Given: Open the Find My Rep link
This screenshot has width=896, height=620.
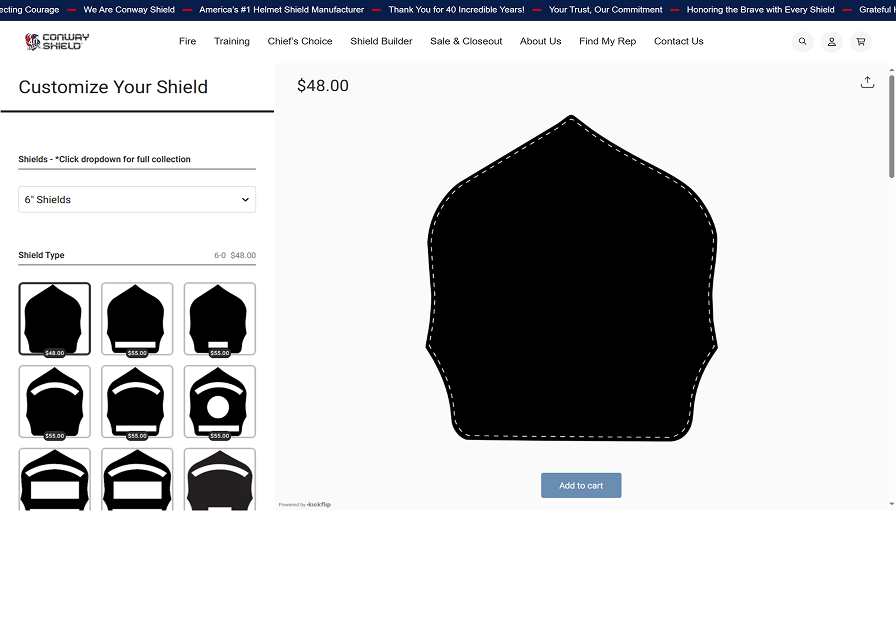Looking at the screenshot, I should point(607,42).
